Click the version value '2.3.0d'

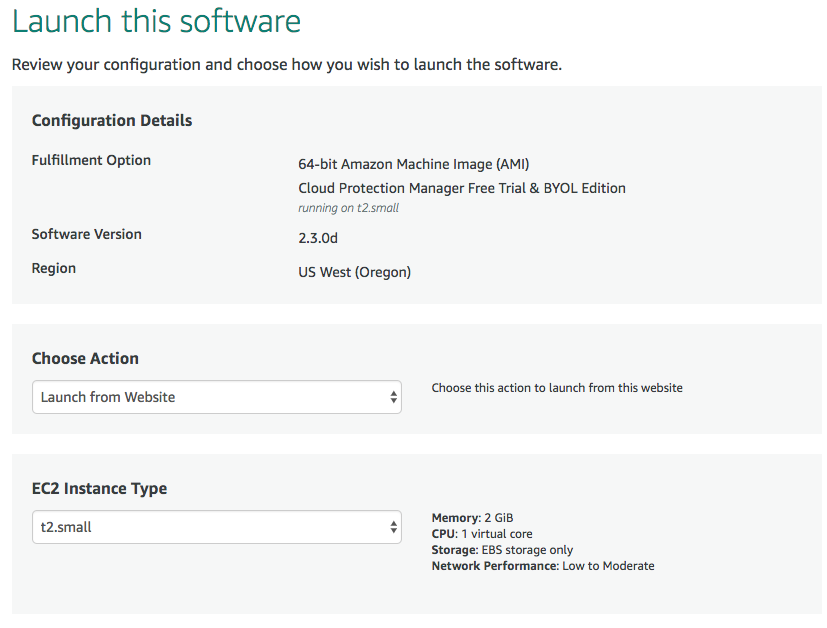tap(318, 238)
